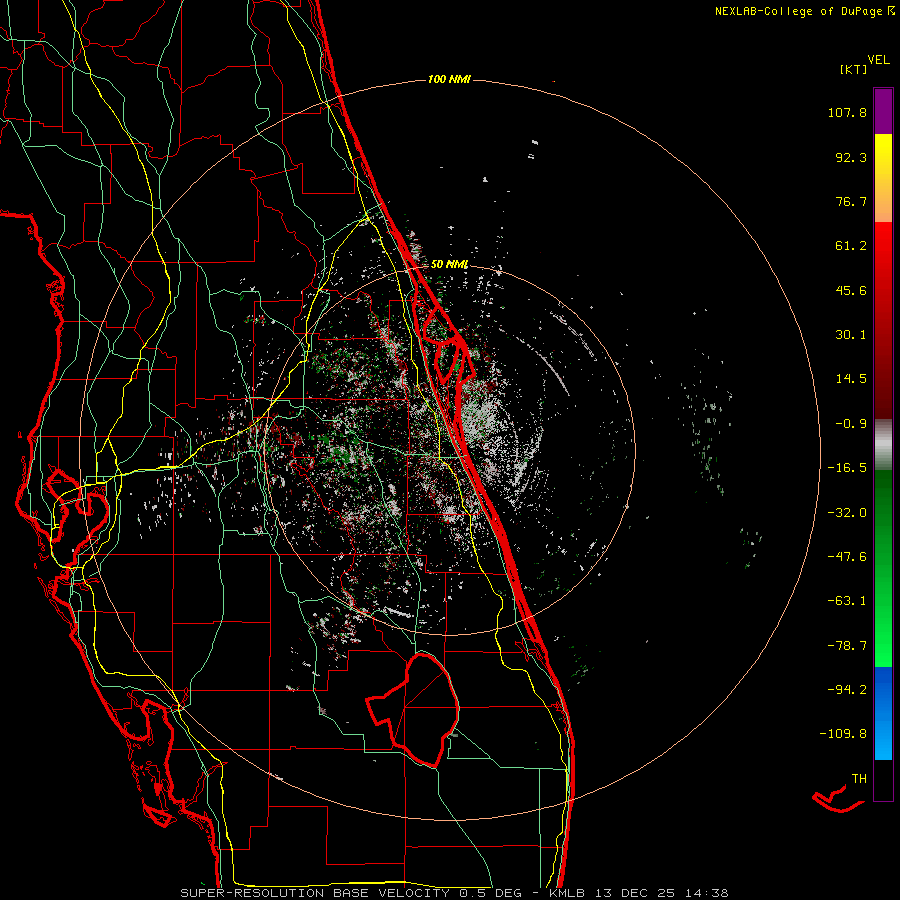
Task: Click the dark red segment of the velocity color bar
Action: pyautogui.click(x=883, y=320)
